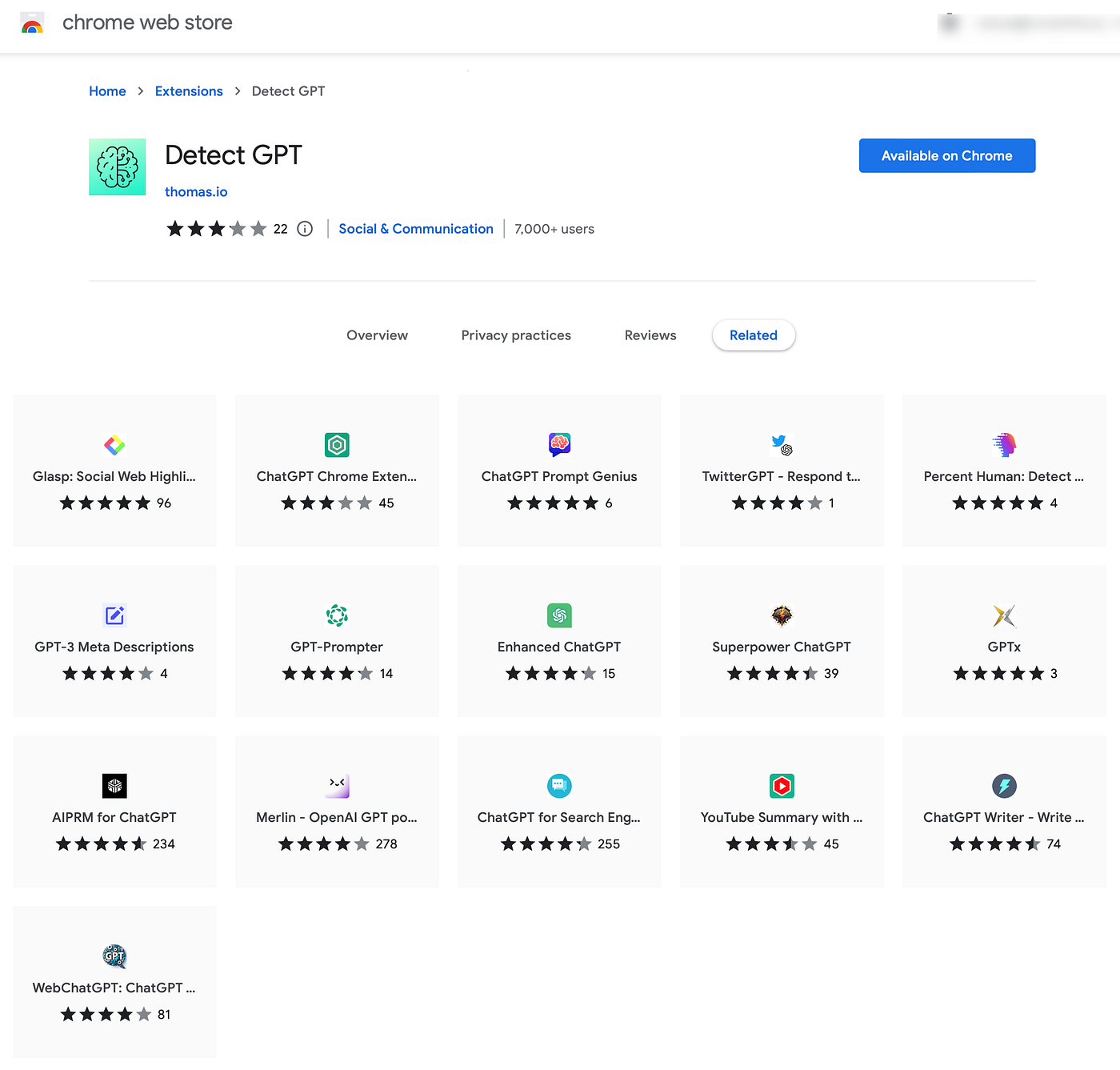Click the GPT-3 Meta Descriptions pencil icon

click(x=114, y=615)
